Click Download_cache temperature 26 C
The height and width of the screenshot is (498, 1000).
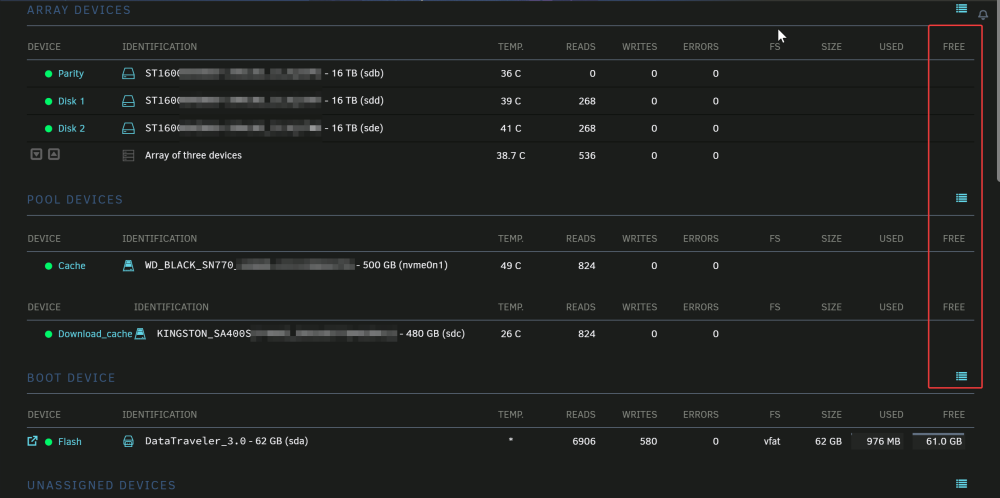[511, 334]
